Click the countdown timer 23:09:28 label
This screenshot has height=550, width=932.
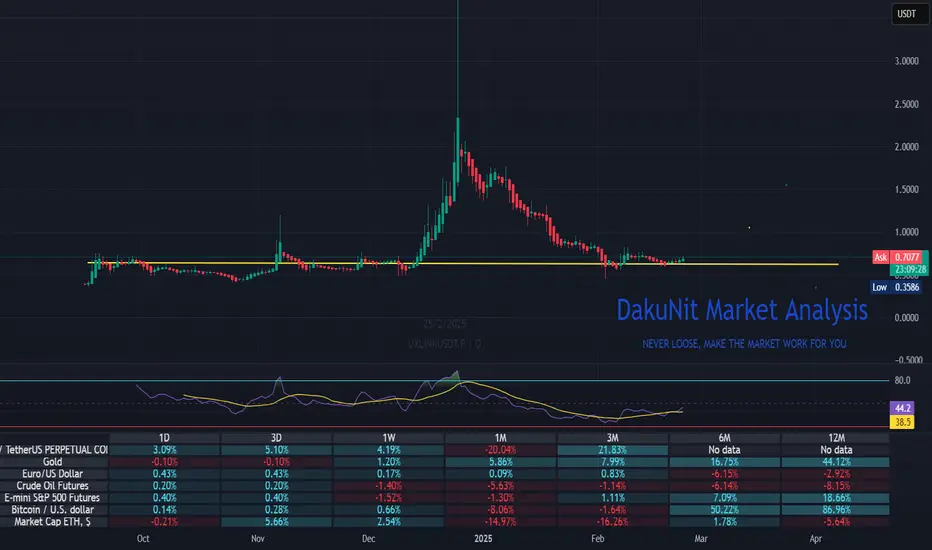(x=909, y=269)
